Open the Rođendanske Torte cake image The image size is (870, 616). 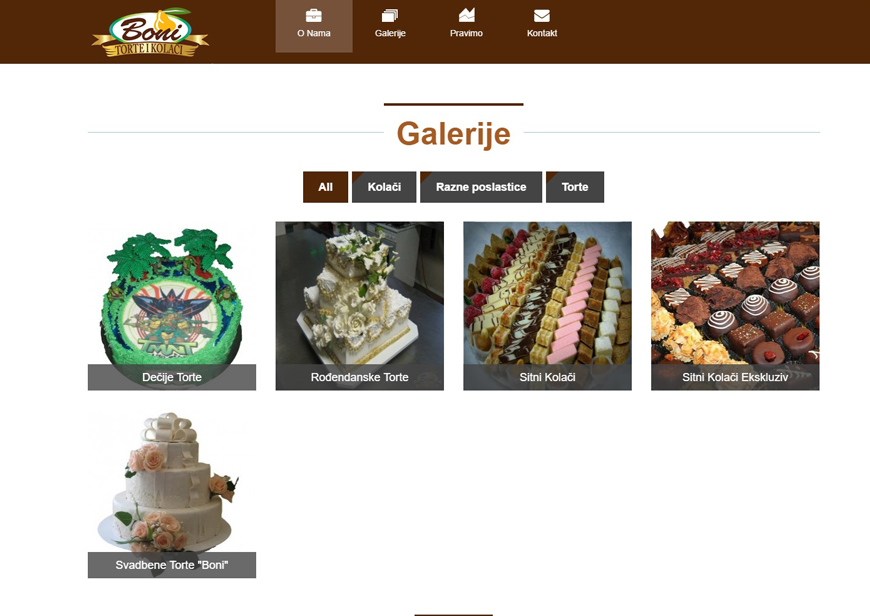click(x=360, y=306)
